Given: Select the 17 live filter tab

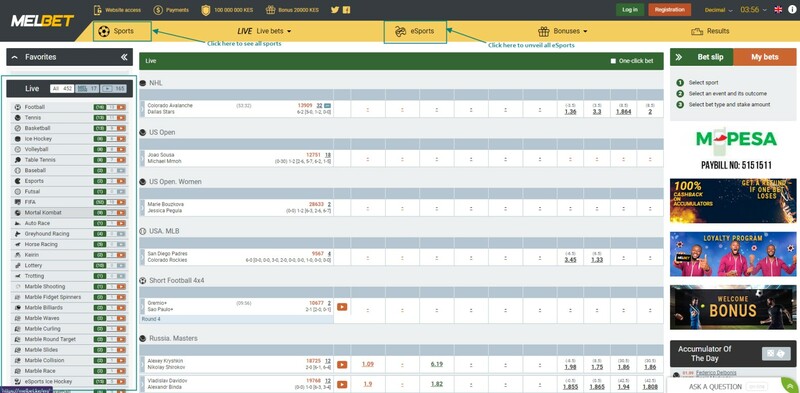Looking at the screenshot, I should pyautogui.click(x=87, y=89).
